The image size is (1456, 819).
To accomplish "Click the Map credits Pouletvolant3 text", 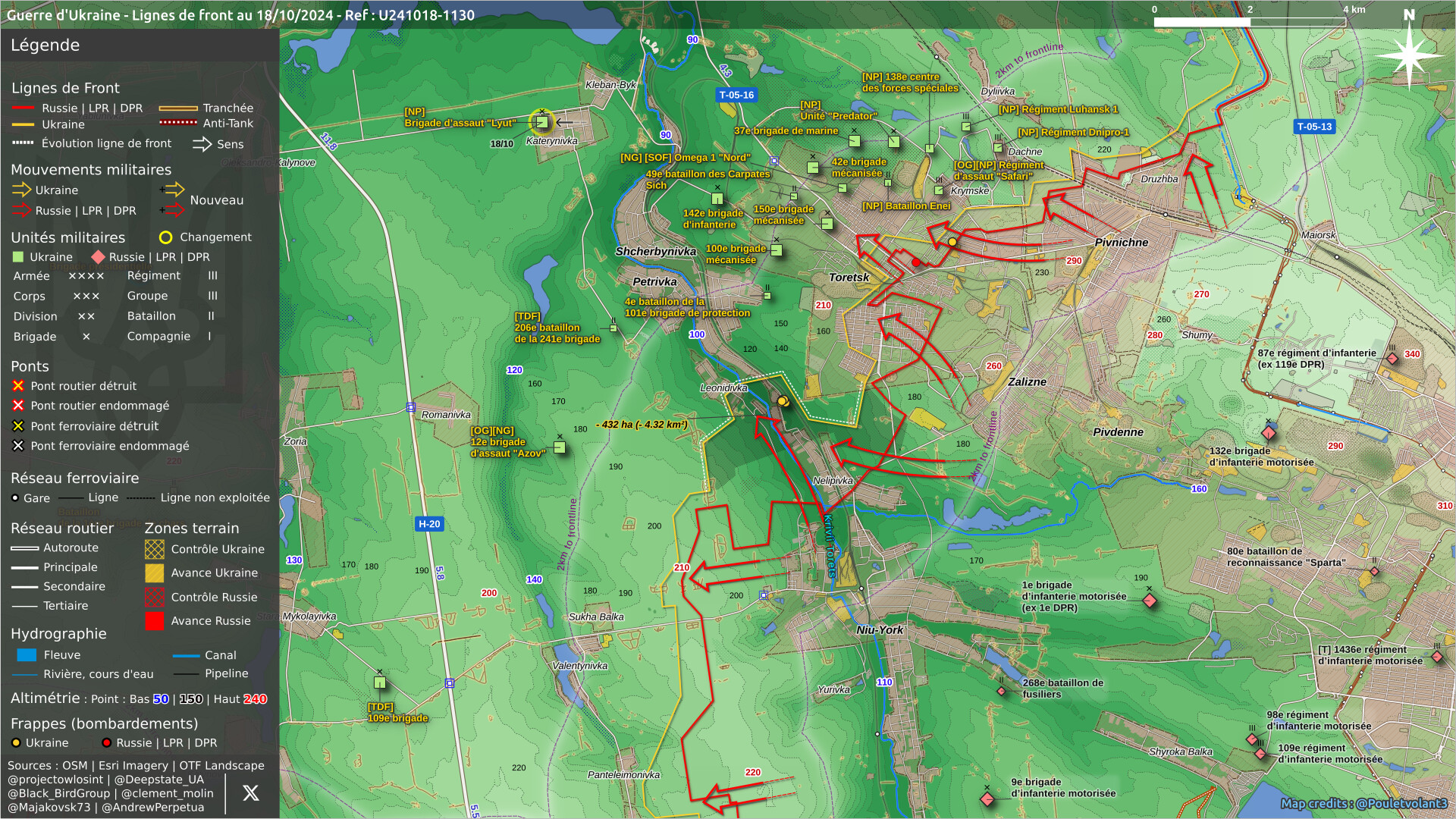I will 1363,803.
